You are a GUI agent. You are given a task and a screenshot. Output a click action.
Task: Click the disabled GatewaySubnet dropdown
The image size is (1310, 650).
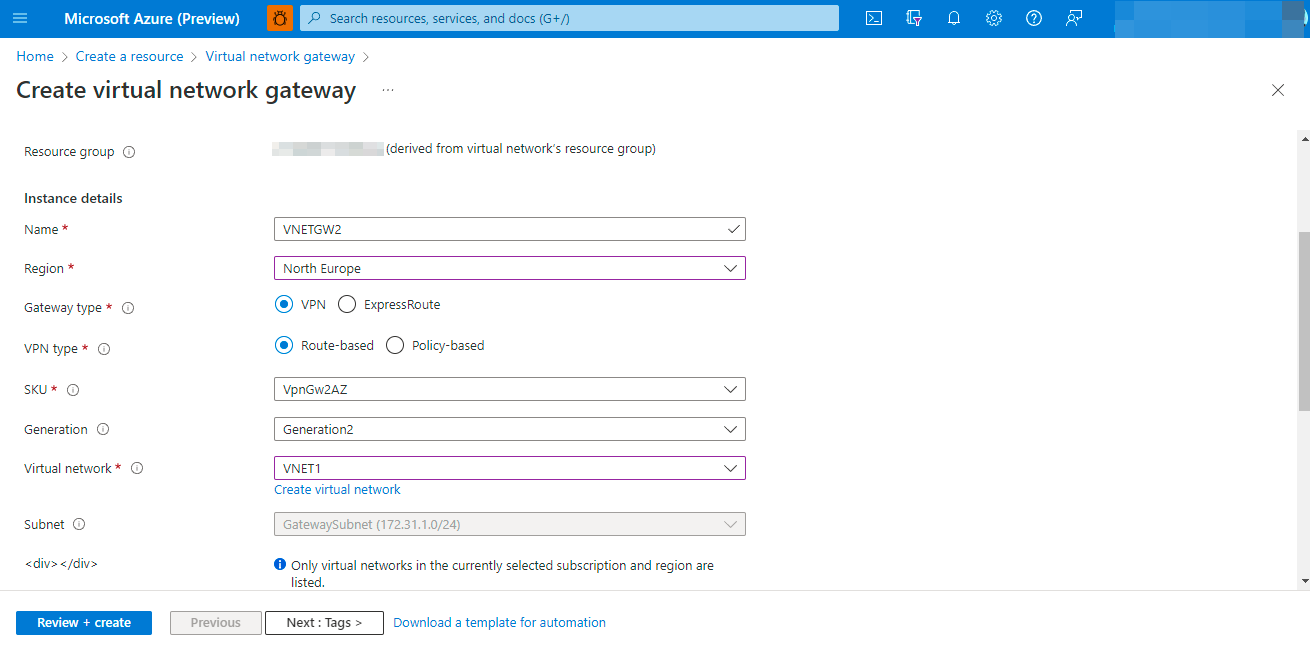pyautogui.click(x=510, y=524)
